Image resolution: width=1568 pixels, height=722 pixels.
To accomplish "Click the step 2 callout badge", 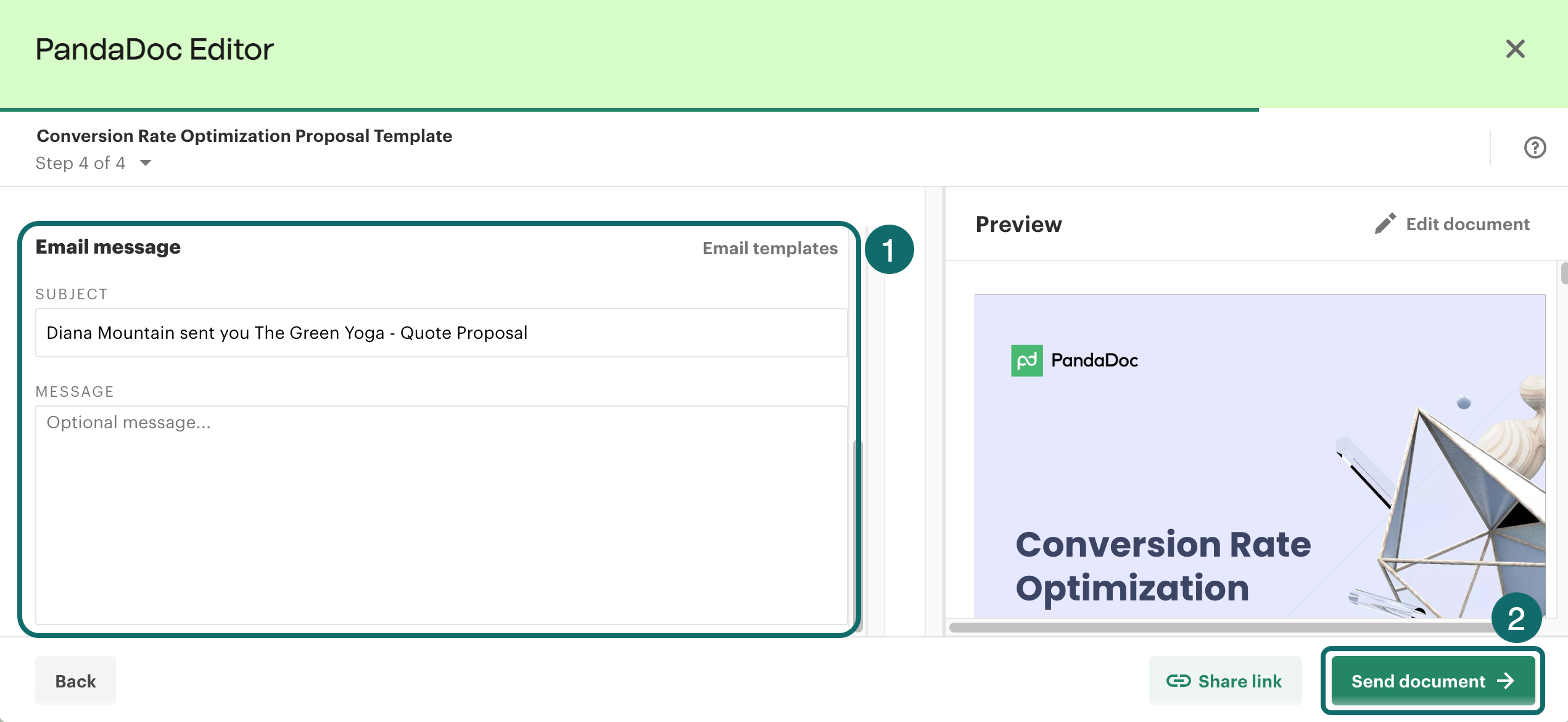I will coord(1516,618).
